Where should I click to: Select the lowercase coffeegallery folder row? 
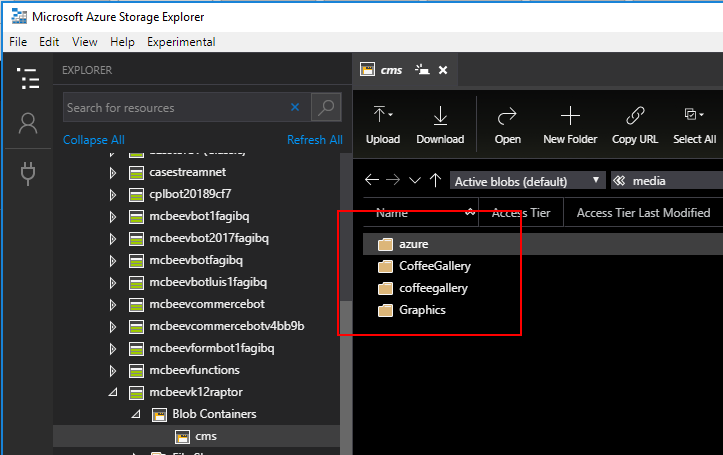[x=543, y=288]
